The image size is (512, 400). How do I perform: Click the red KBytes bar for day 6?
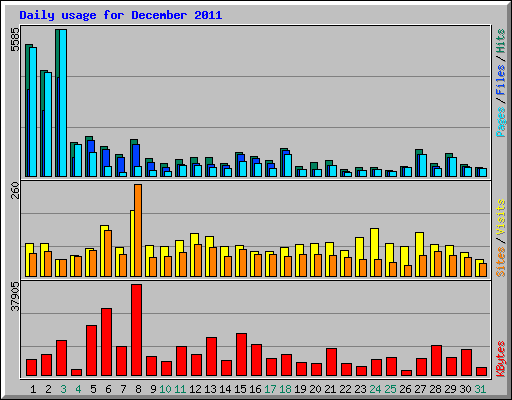(x=106, y=342)
